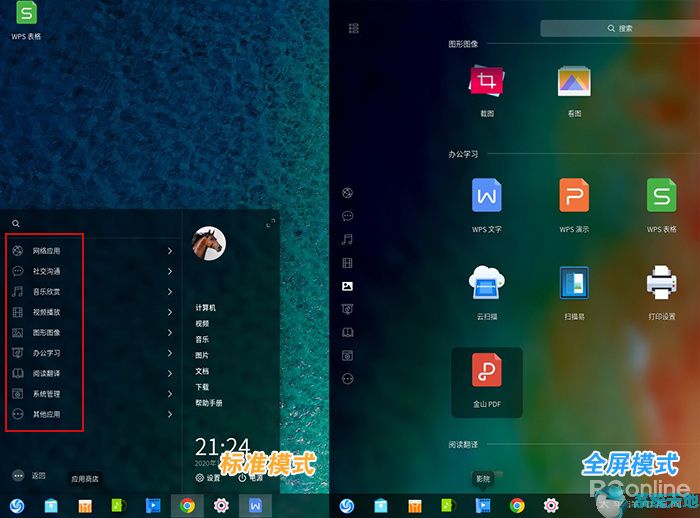Jump to video category in the full-screen sidebar
The height and width of the screenshot is (518, 700).
347,263
